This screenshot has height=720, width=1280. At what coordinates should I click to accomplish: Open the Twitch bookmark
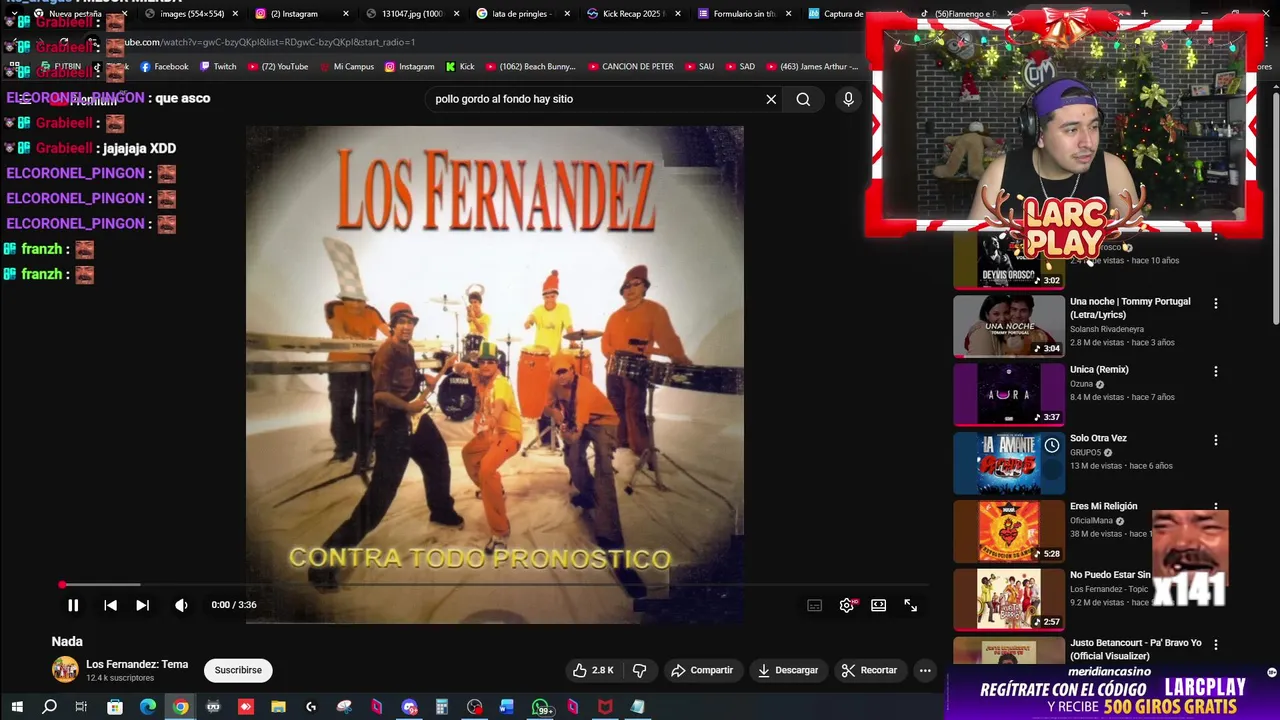[218, 67]
